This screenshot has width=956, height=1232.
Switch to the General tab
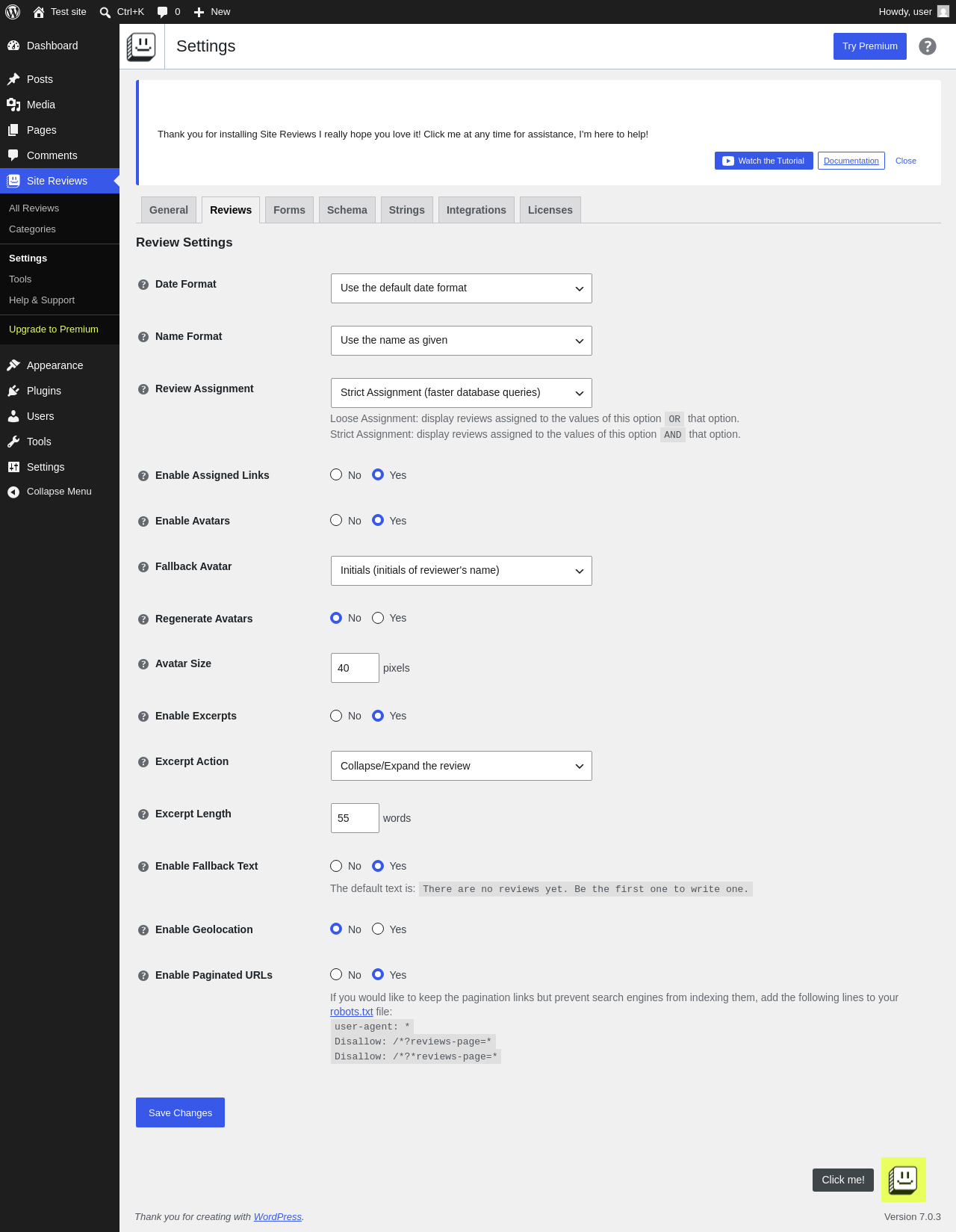[x=169, y=210]
